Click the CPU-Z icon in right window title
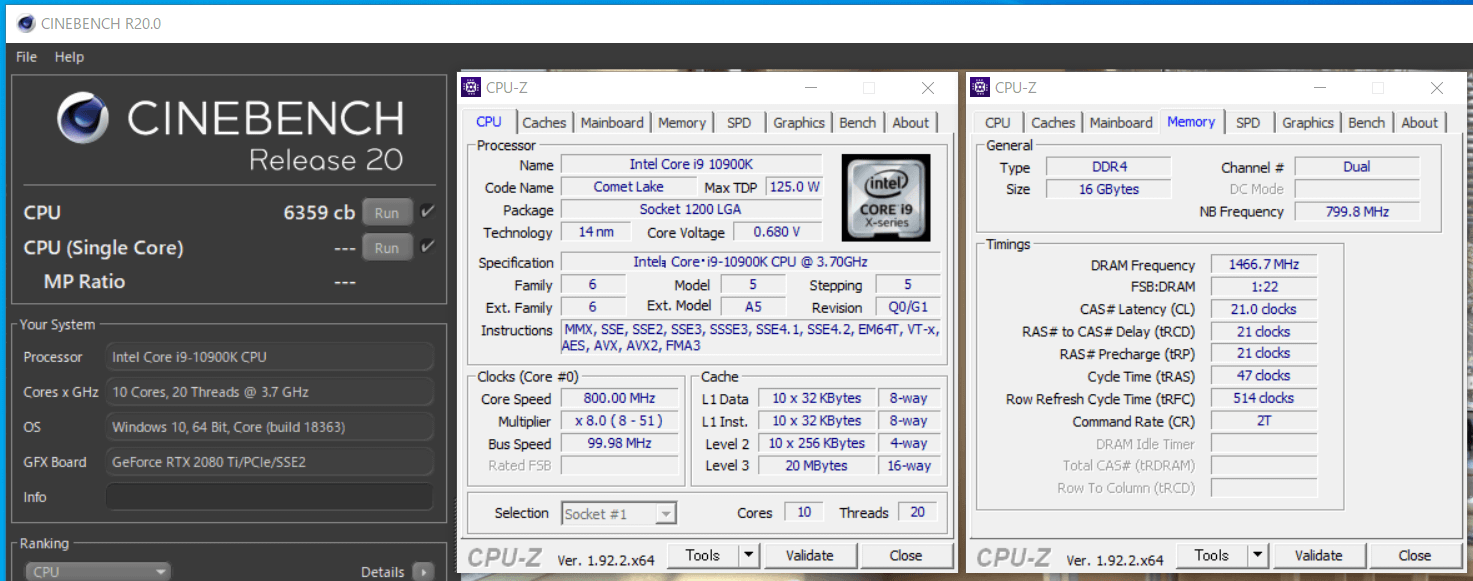The width and height of the screenshot is (1473, 581). tap(980, 88)
